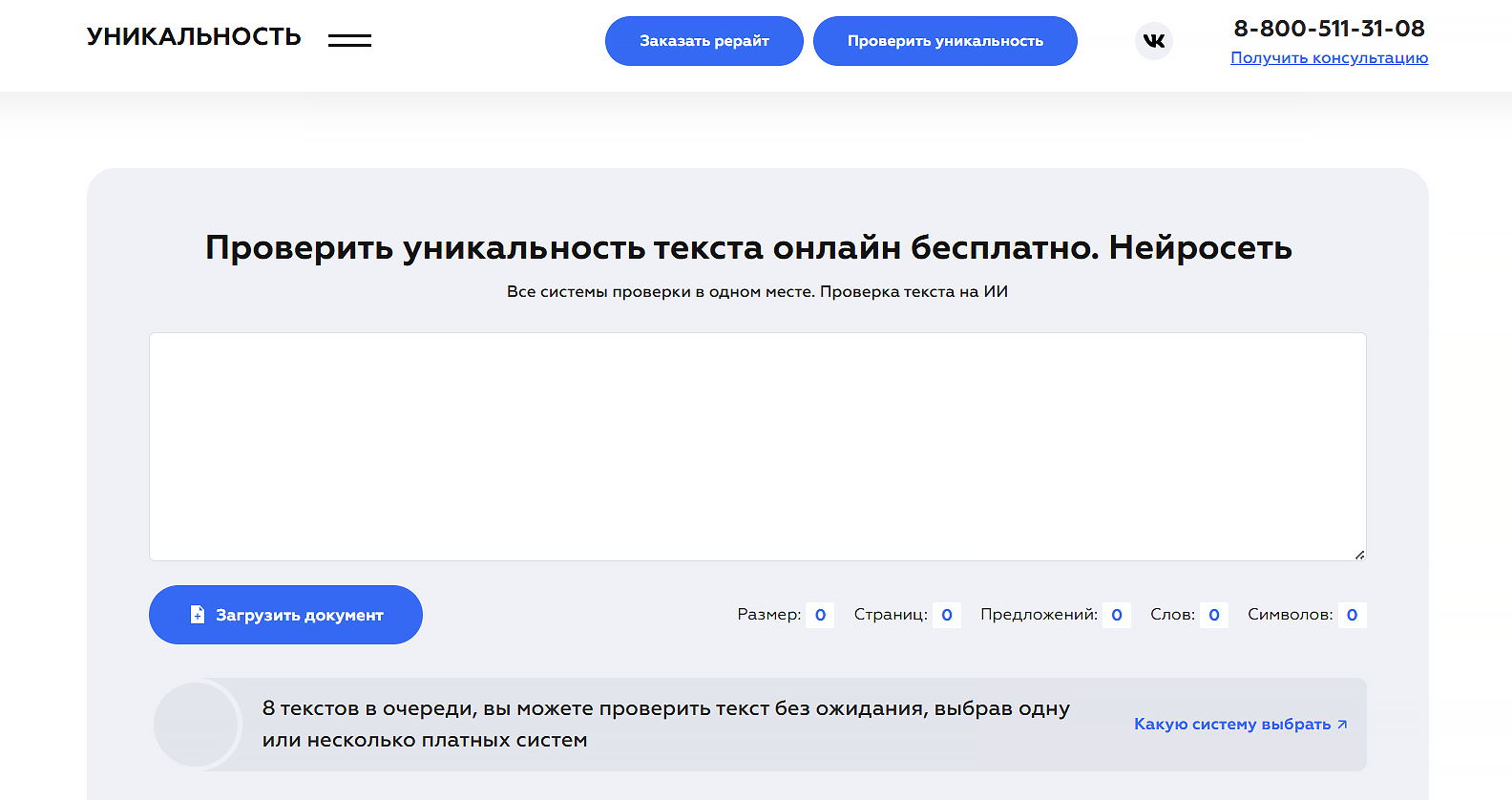Screen dimensions: 1512x800
Task: Click the Предложений counter value
Action: (x=1117, y=615)
